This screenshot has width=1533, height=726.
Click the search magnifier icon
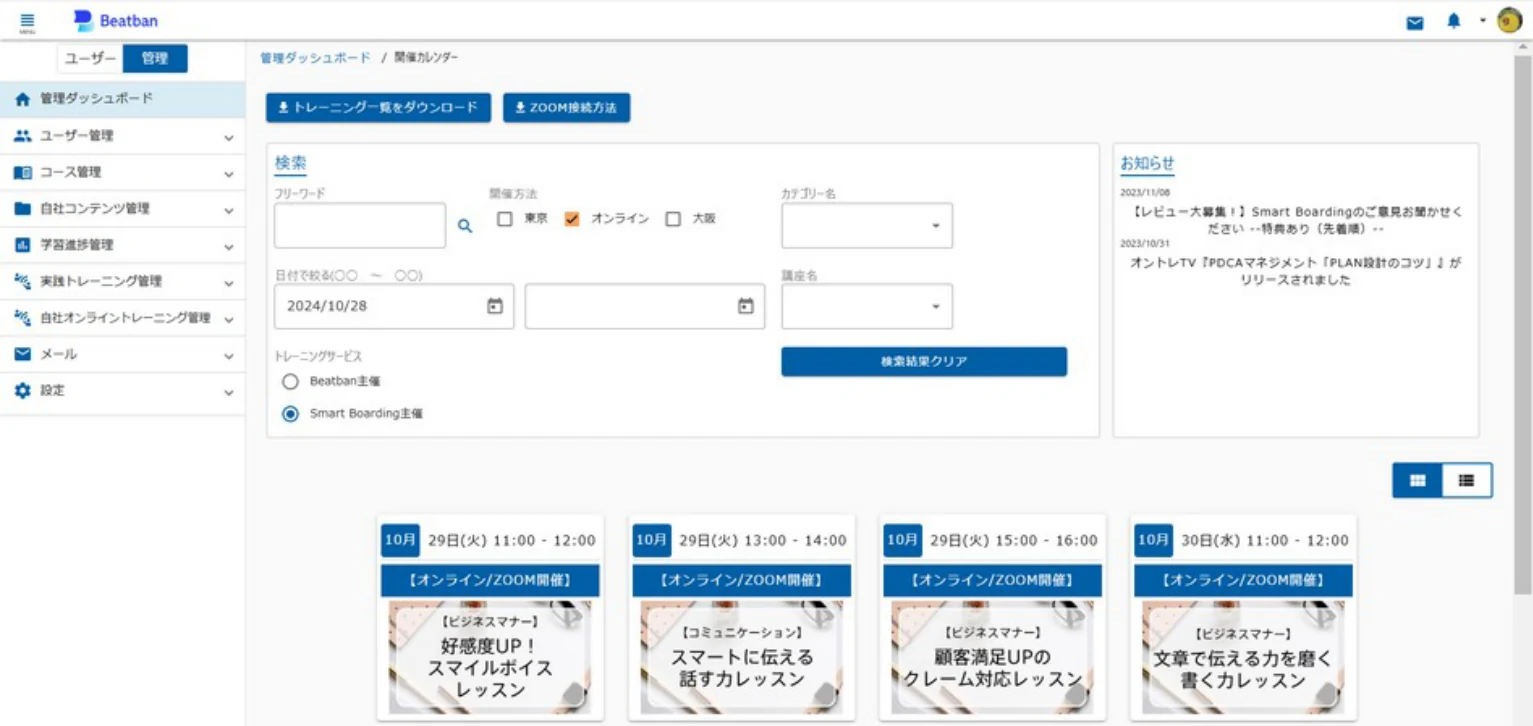coord(465,226)
